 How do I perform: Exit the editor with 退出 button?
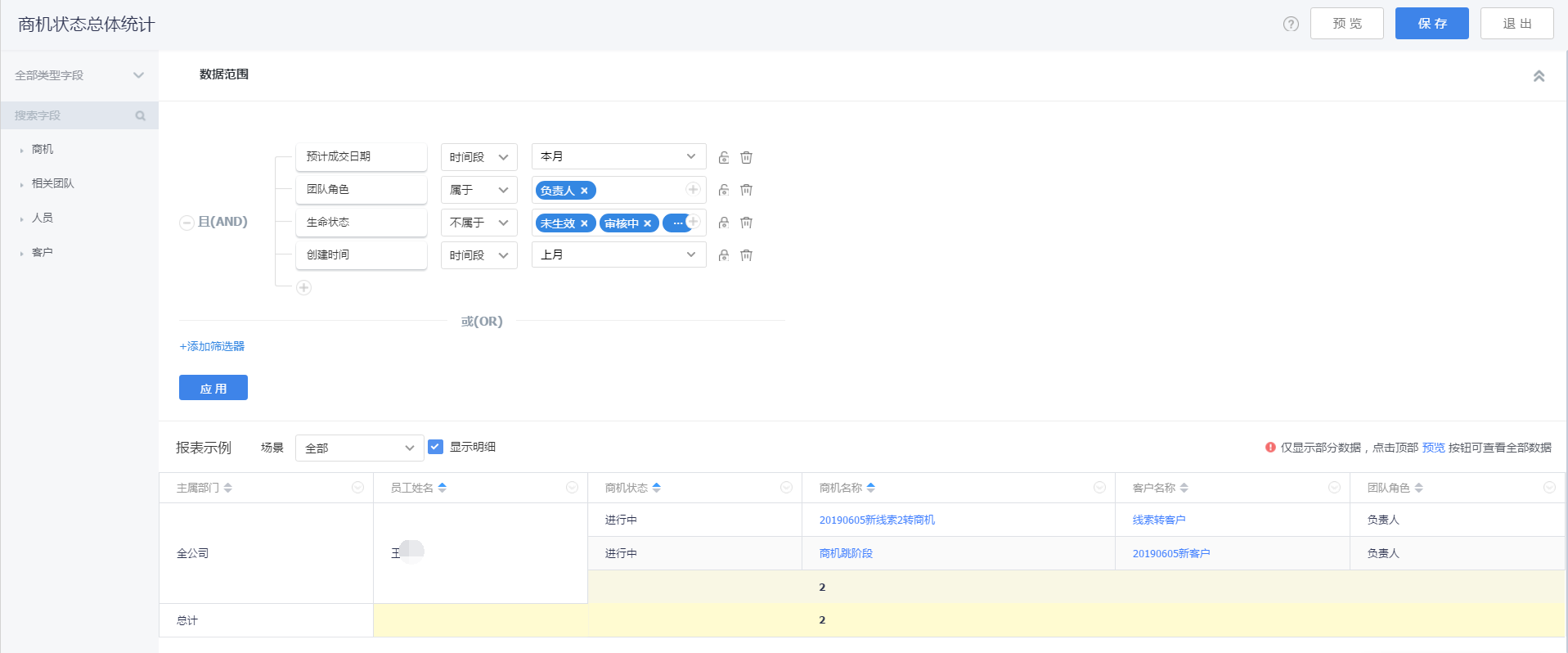[x=1516, y=24]
